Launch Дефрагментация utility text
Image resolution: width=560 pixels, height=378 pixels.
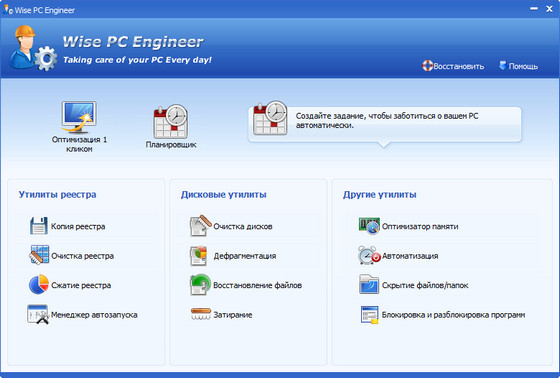245,256
